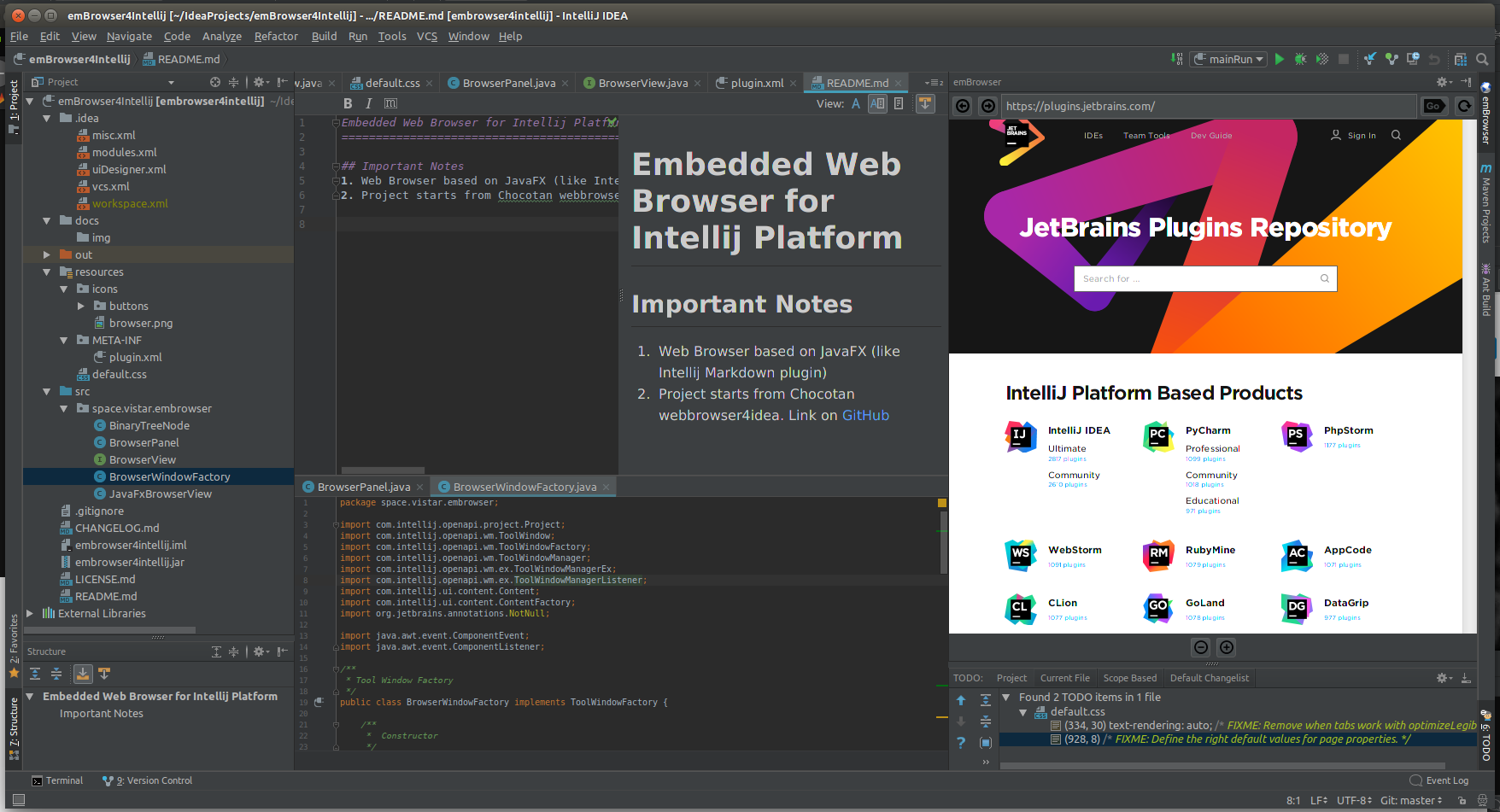Screen dimensions: 1500x812
Task: Click the VCS commit changes icon
Action: [1392, 59]
